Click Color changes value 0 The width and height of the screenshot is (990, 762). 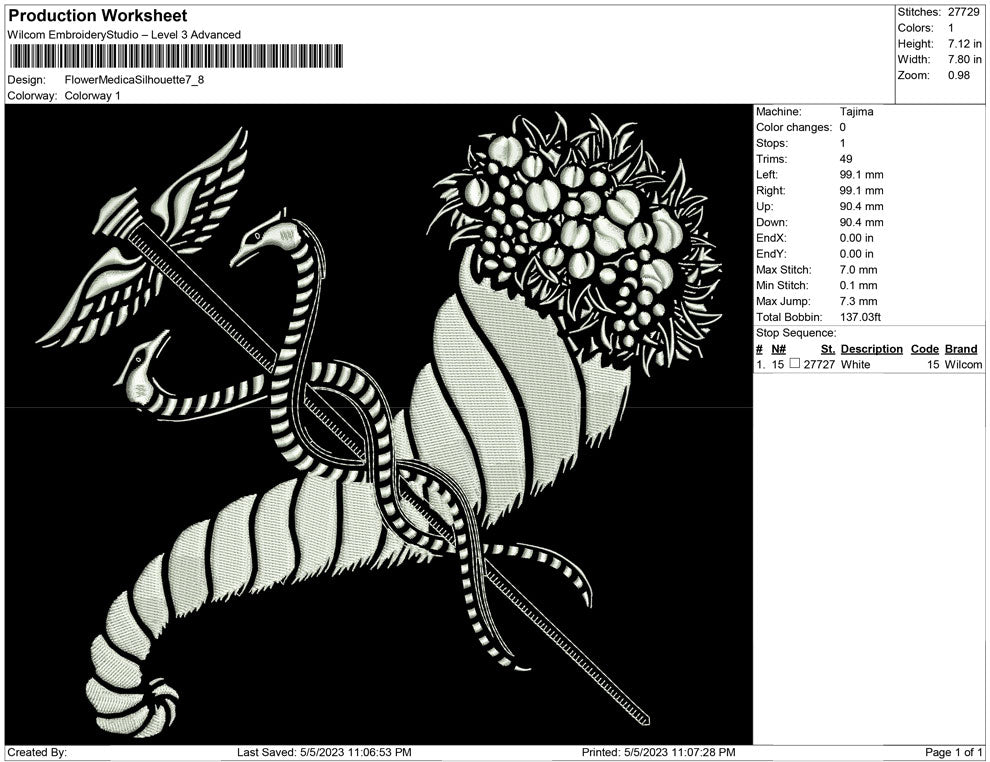[842, 127]
